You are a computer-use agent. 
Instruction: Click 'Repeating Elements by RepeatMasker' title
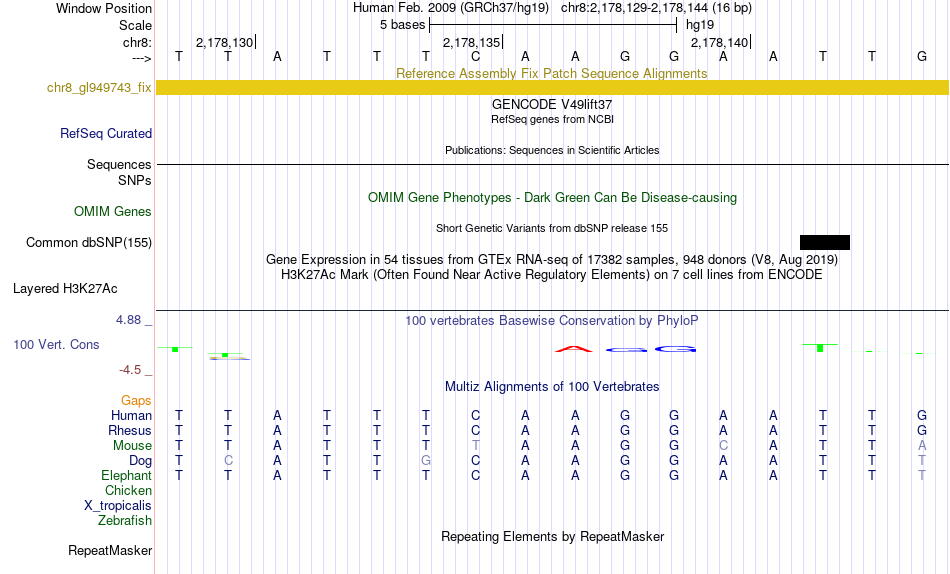click(552, 536)
